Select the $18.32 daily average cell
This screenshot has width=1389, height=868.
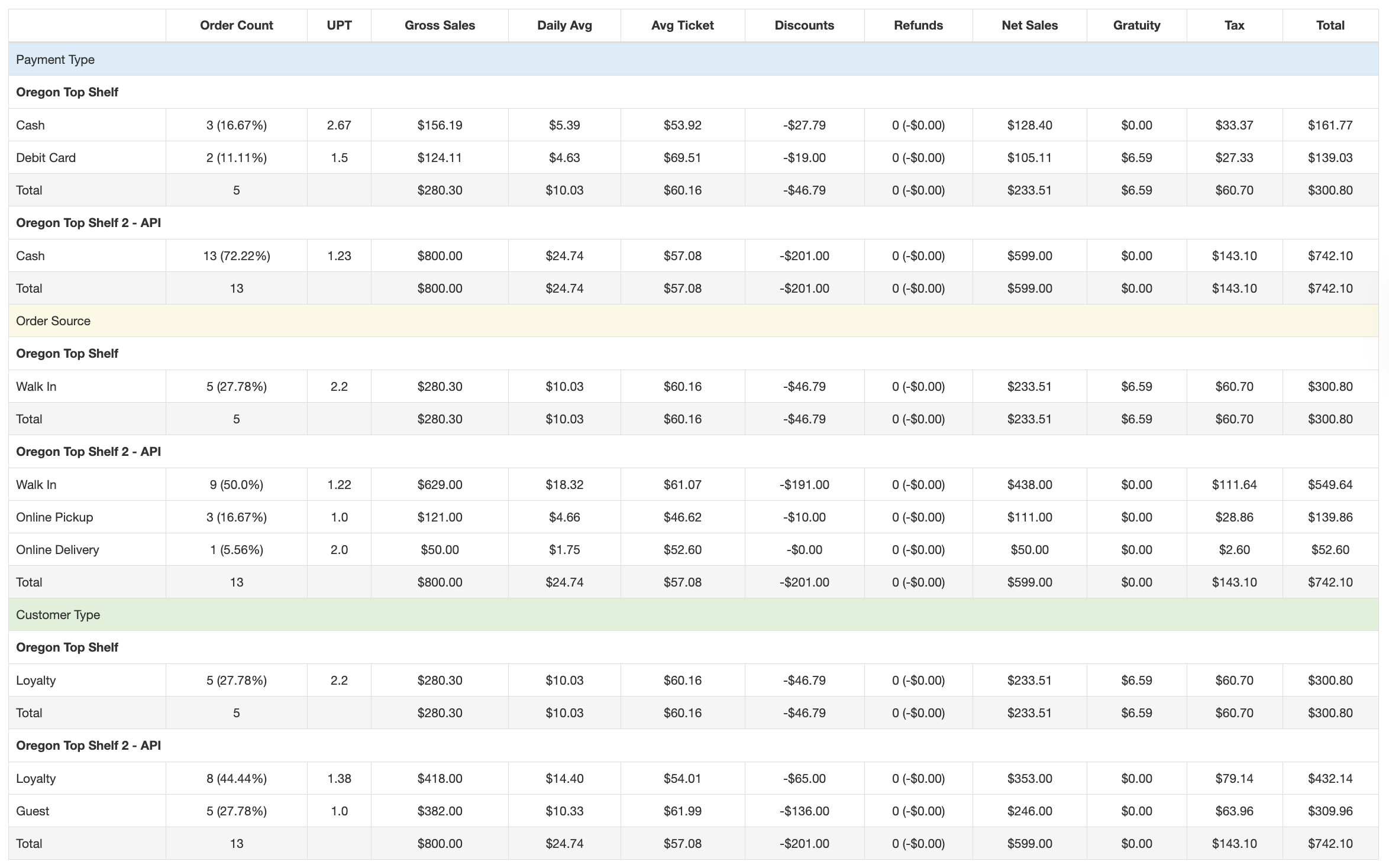pyautogui.click(x=564, y=484)
